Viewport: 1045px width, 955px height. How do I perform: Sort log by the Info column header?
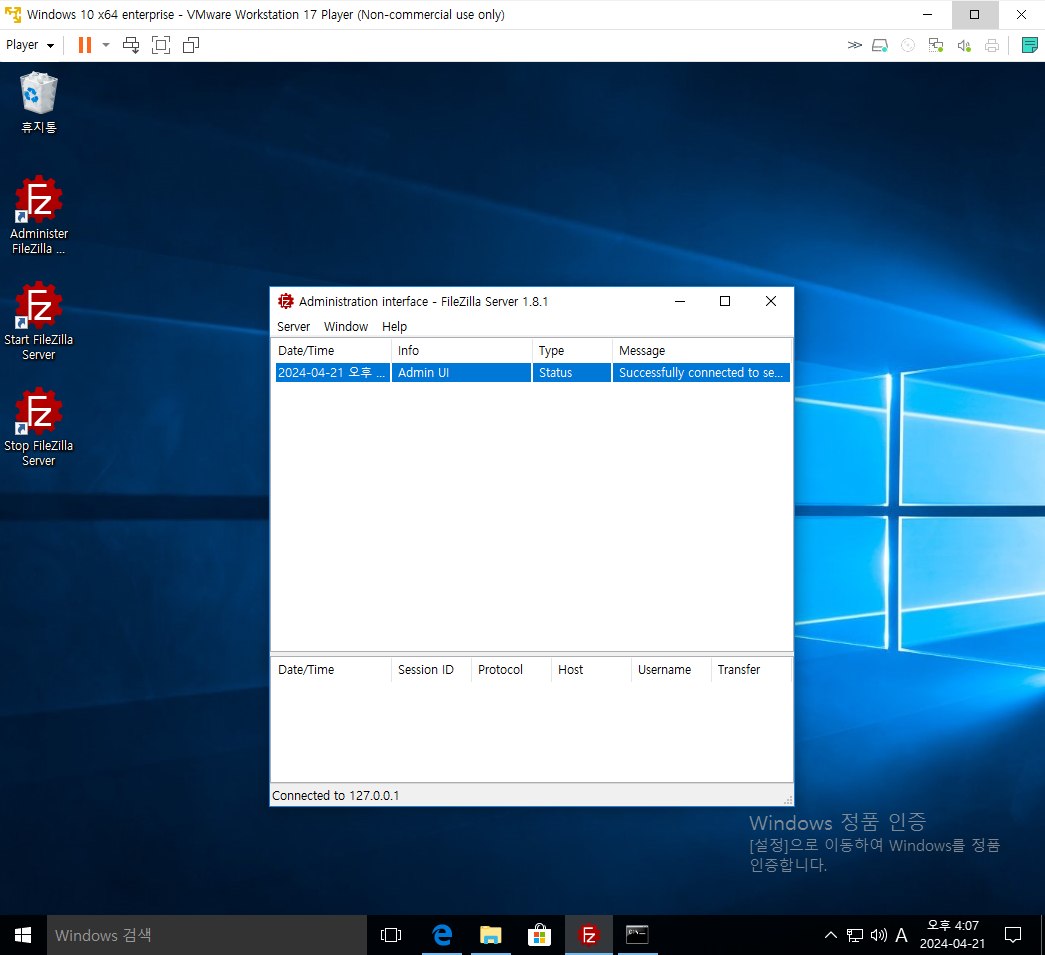(x=461, y=351)
